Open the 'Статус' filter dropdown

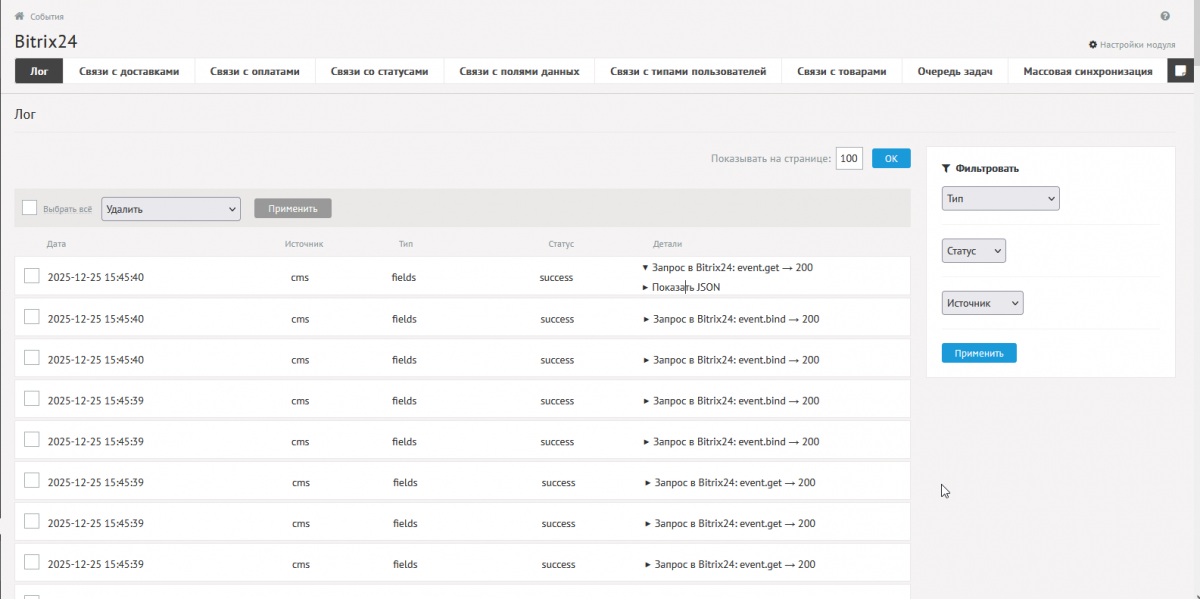pyautogui.click(x=974, y=251)
